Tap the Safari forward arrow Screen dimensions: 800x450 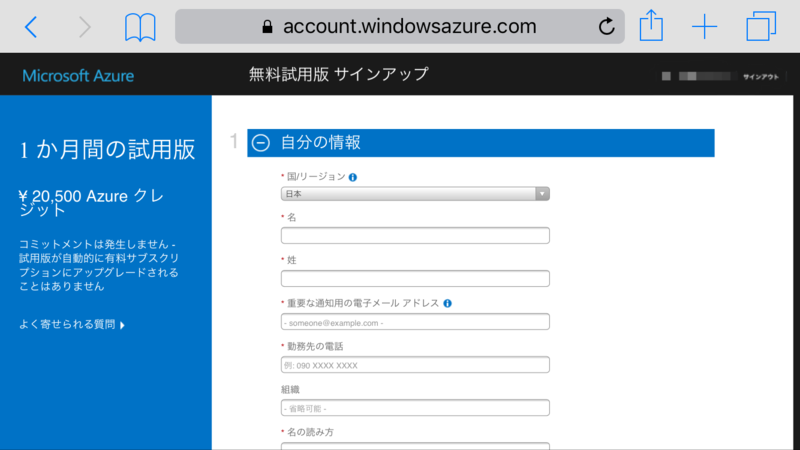coord(84,27)
